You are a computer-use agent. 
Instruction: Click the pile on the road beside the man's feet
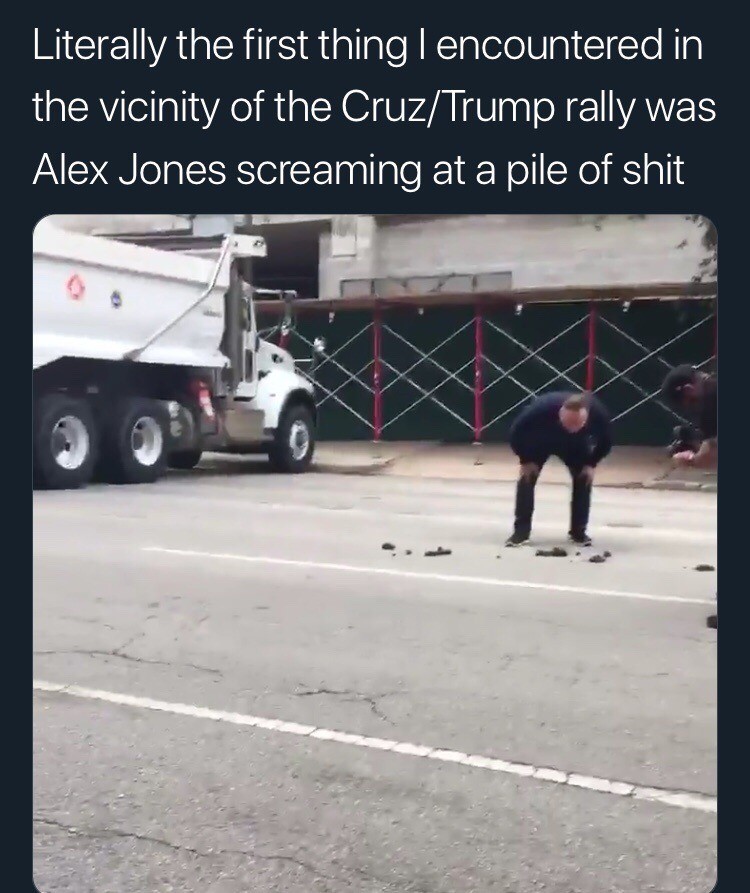click(x=551, y=551)
